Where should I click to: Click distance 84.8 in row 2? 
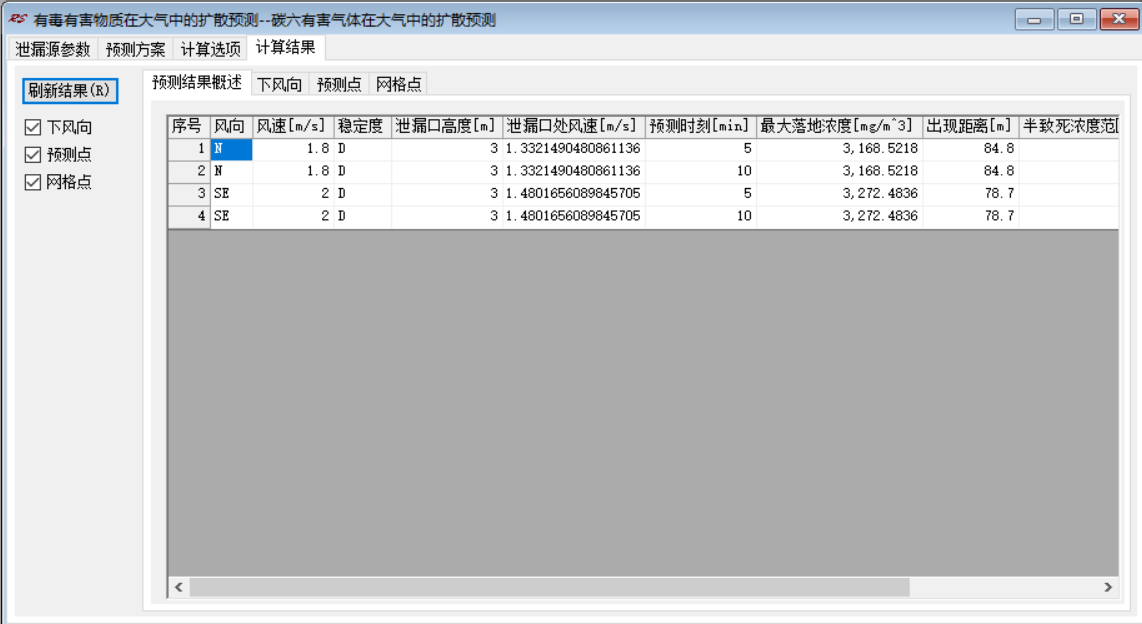970,171
